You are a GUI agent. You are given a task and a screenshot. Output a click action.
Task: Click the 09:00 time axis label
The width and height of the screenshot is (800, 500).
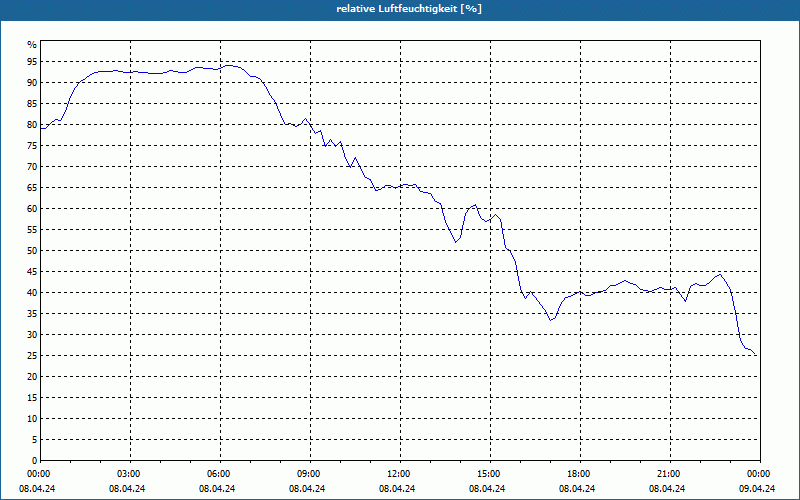pyautogui.click(x=310, y=474)
